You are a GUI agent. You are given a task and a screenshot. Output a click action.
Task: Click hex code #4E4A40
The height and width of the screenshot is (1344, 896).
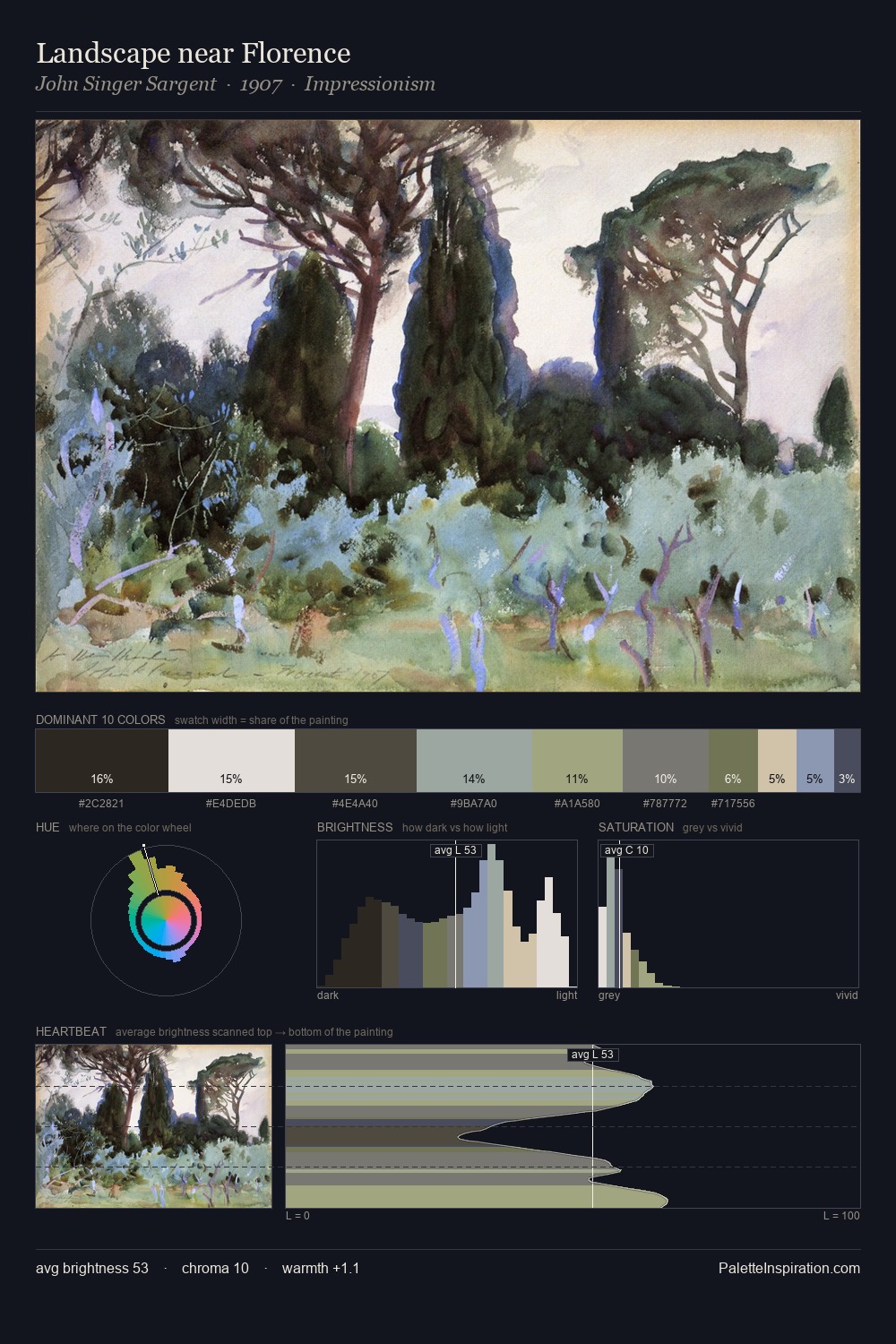click(355, 804)
